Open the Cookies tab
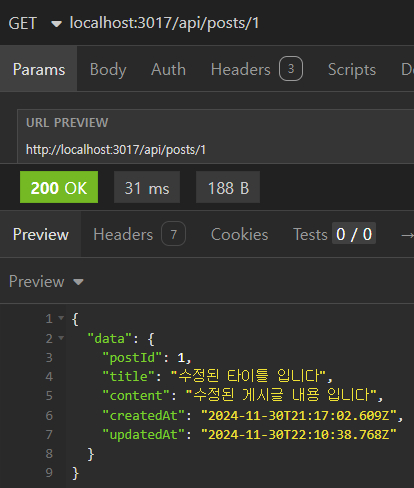The width and height of the screenshot is (414, 488). 239,234
